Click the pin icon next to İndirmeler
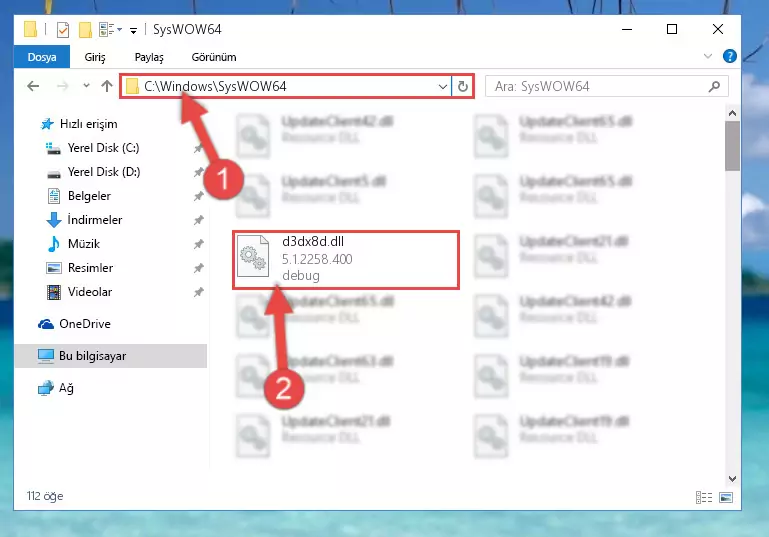The height and width of the screenshot is (537, 769). 198,220
